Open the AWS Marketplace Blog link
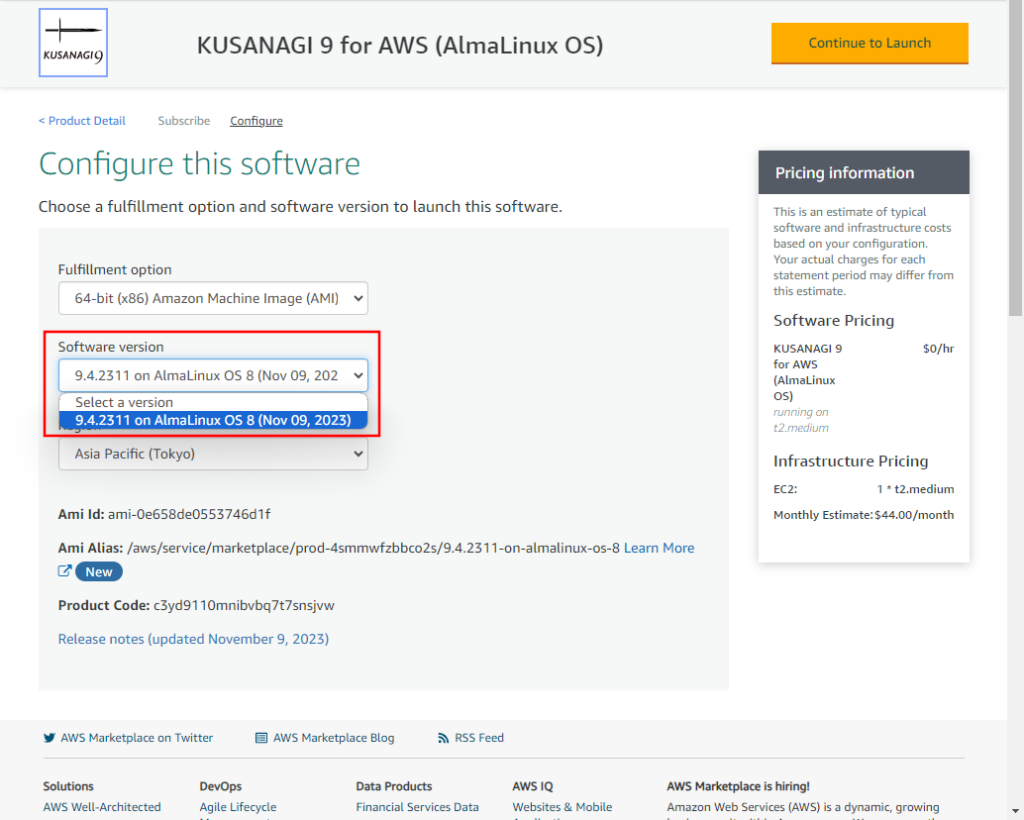This screenshot has width=1024, height=820. pos(333,738)
